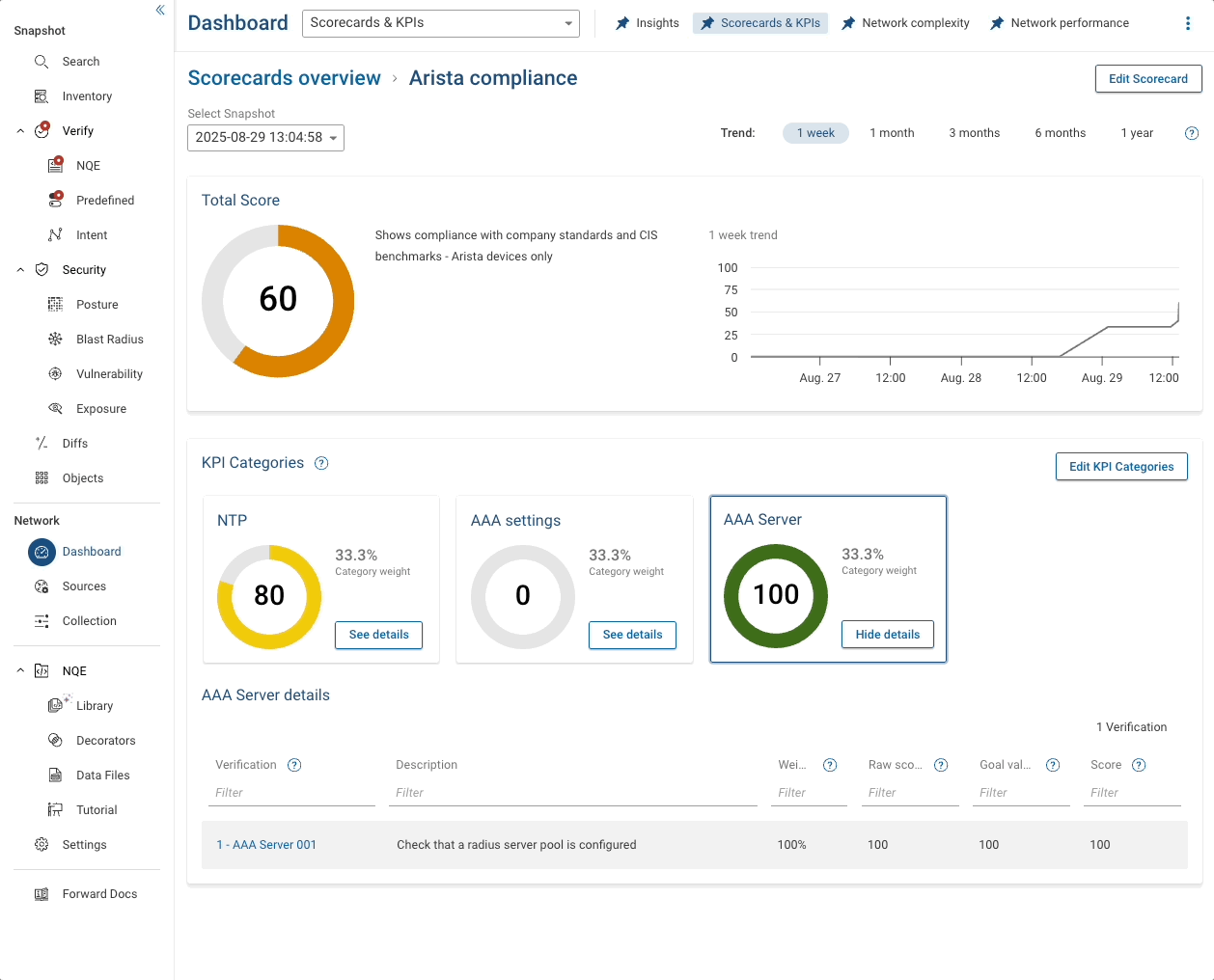1214x980 pixels.
Task: Click the Verify icon with red badge
Action: (41, 130)
